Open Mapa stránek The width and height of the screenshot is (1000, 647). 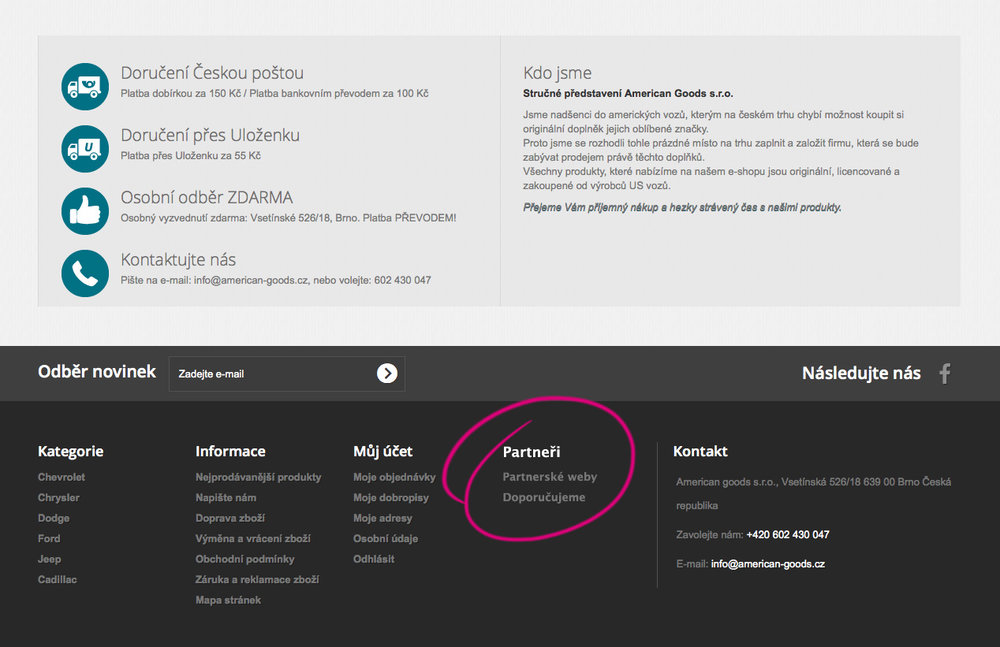[229, 599]
